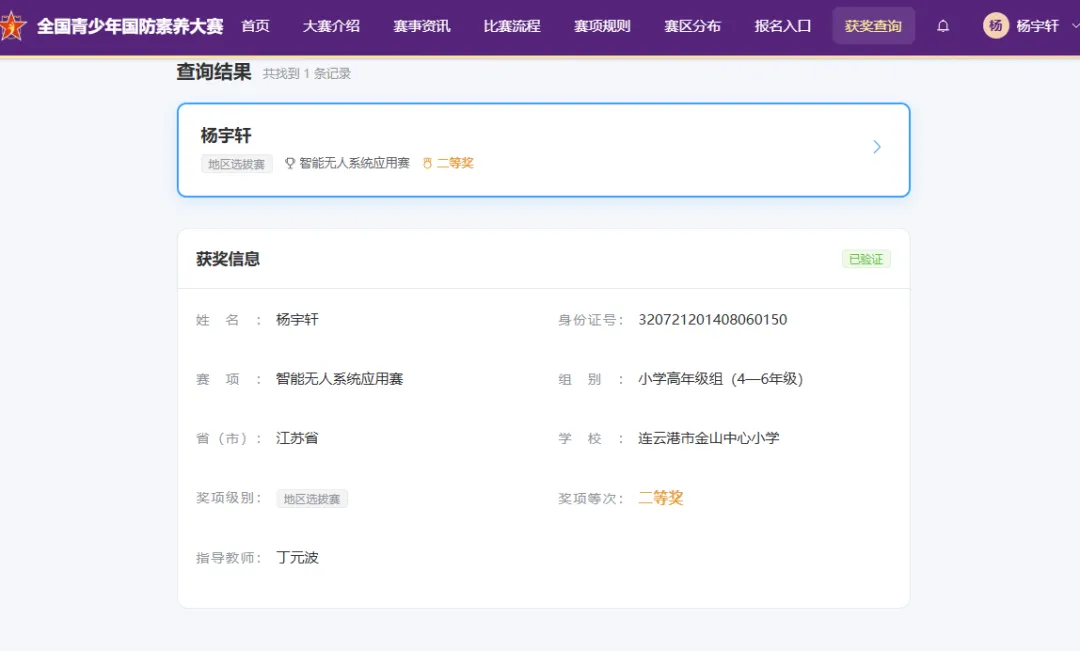Open 赛事资讯 navigation item

click(x=422, y=26)
